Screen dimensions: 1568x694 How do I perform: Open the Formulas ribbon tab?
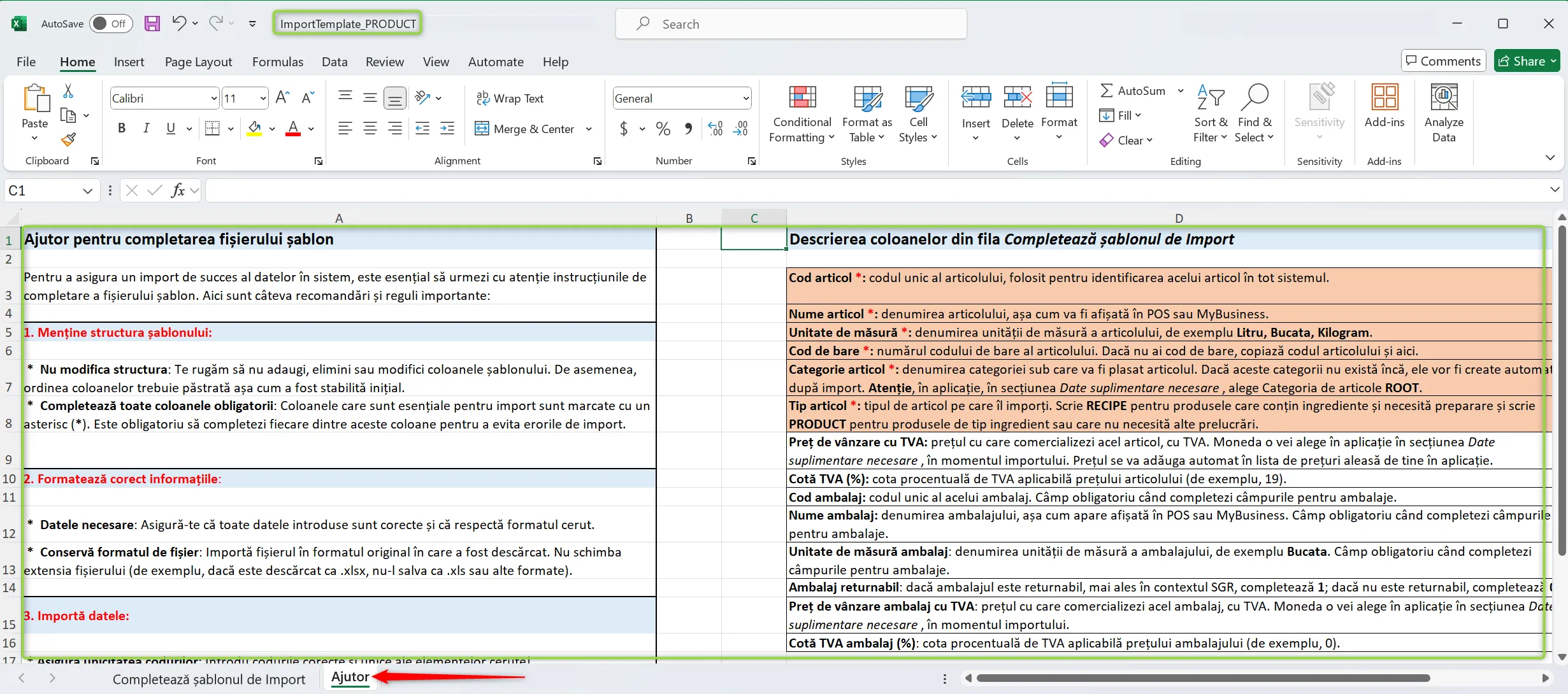click(277, 62)
